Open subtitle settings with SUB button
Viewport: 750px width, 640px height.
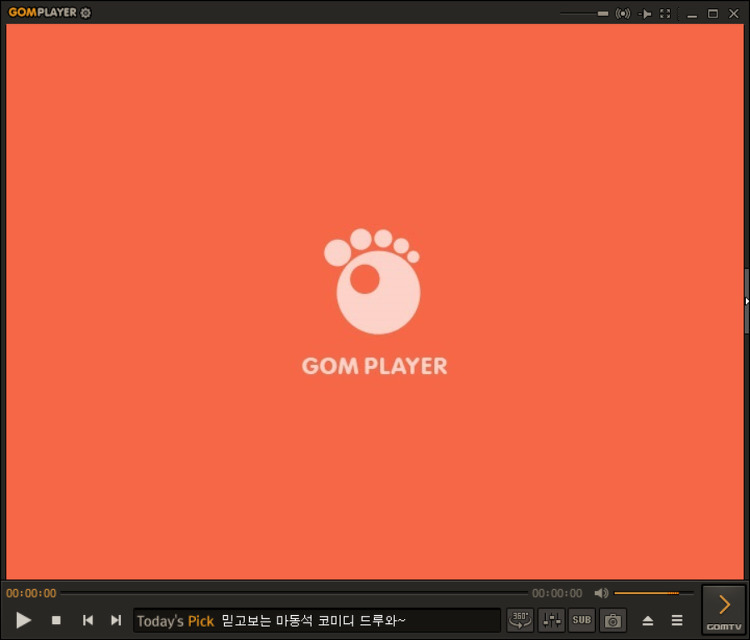click(582, 620)
